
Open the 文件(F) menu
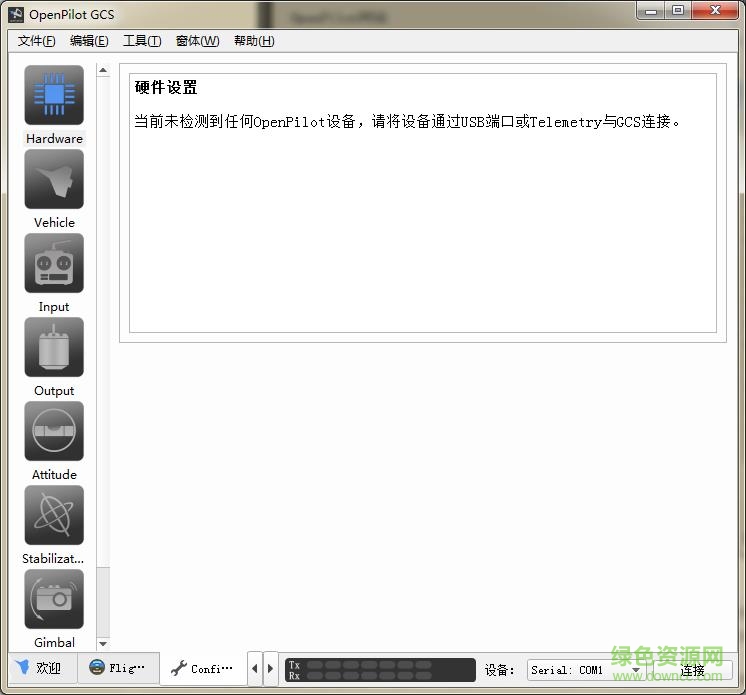[37, 41]
